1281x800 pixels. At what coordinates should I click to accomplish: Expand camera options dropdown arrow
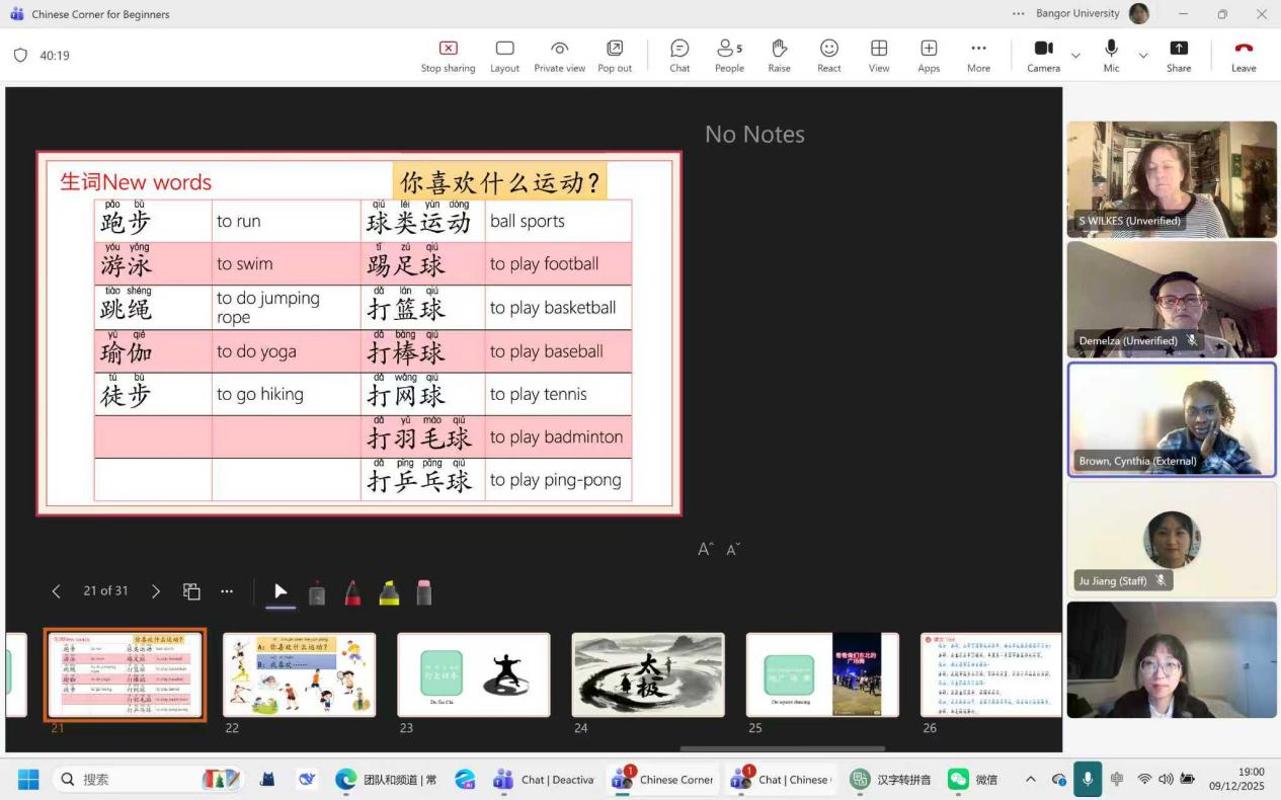coord(1076,56)
